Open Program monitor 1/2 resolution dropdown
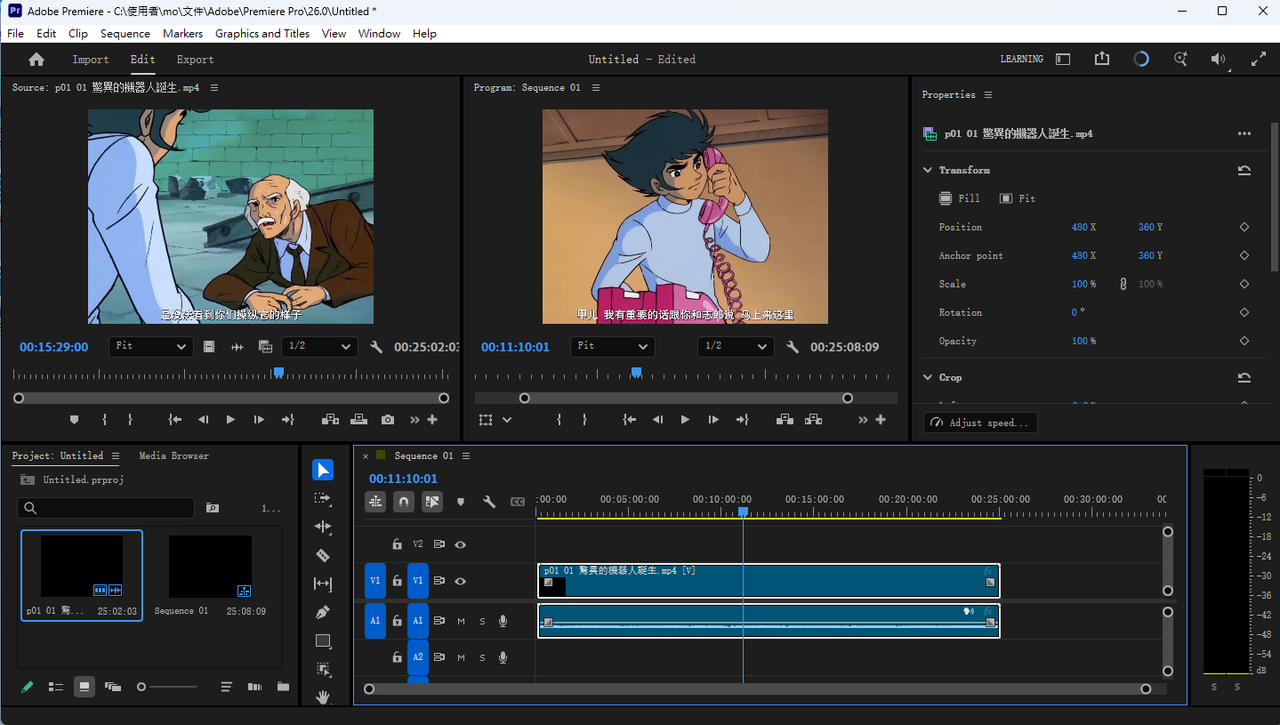Image resolution: width=1280 pixels, height=725 pixels. click(735, 347)
